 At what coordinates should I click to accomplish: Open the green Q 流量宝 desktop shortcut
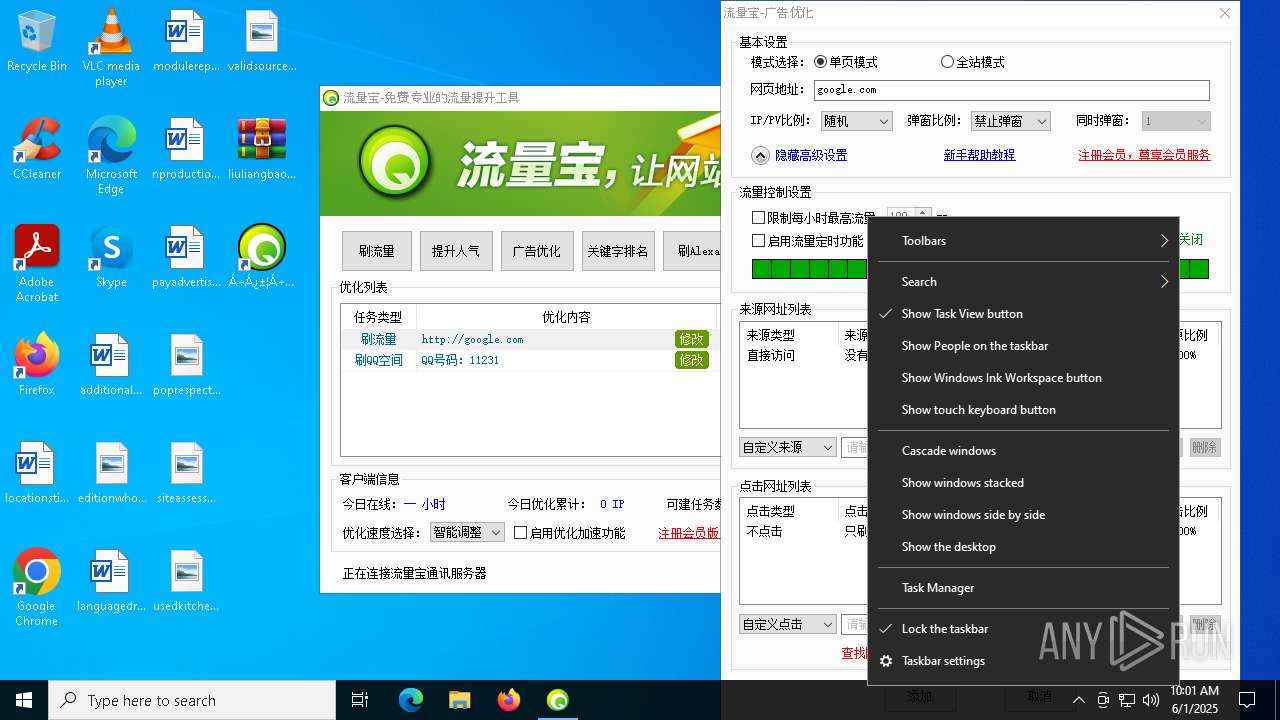pyautogui.click(x=262, y=256)
